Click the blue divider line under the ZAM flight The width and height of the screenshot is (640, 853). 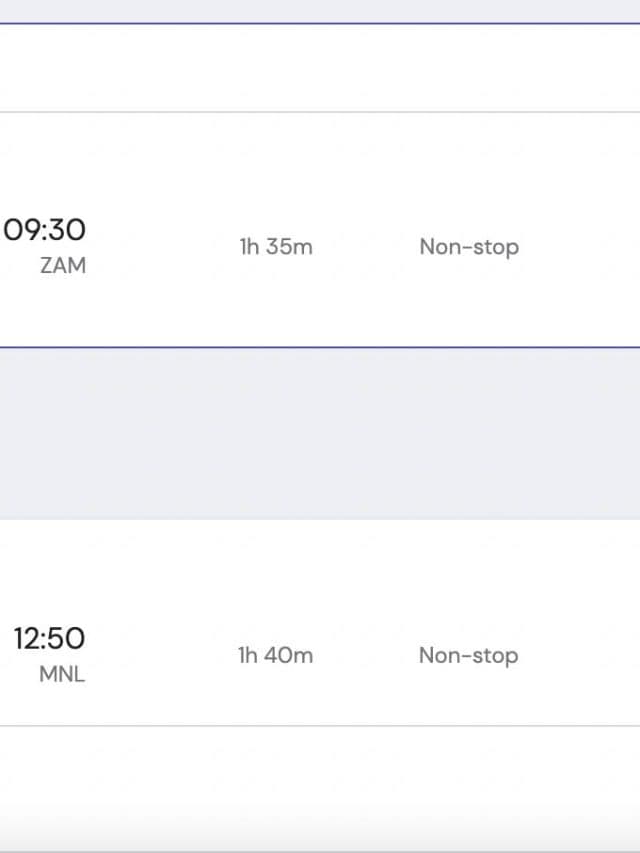point(320,348)
